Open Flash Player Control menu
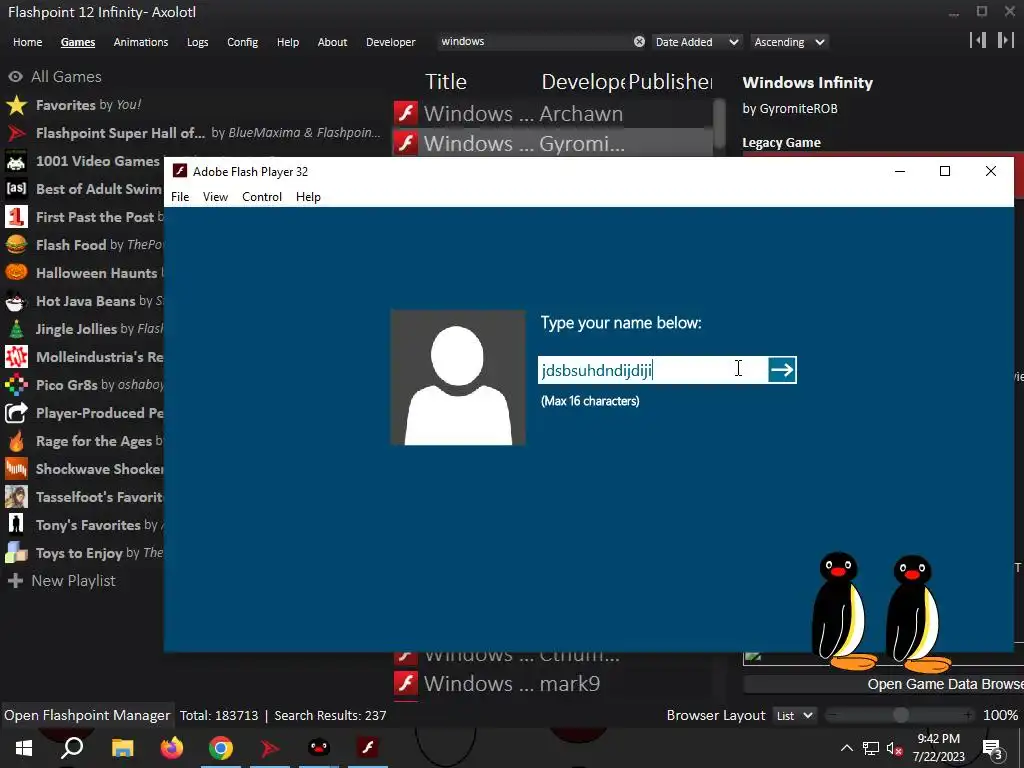The image size is (1024, 768). [x=262, y=197]
